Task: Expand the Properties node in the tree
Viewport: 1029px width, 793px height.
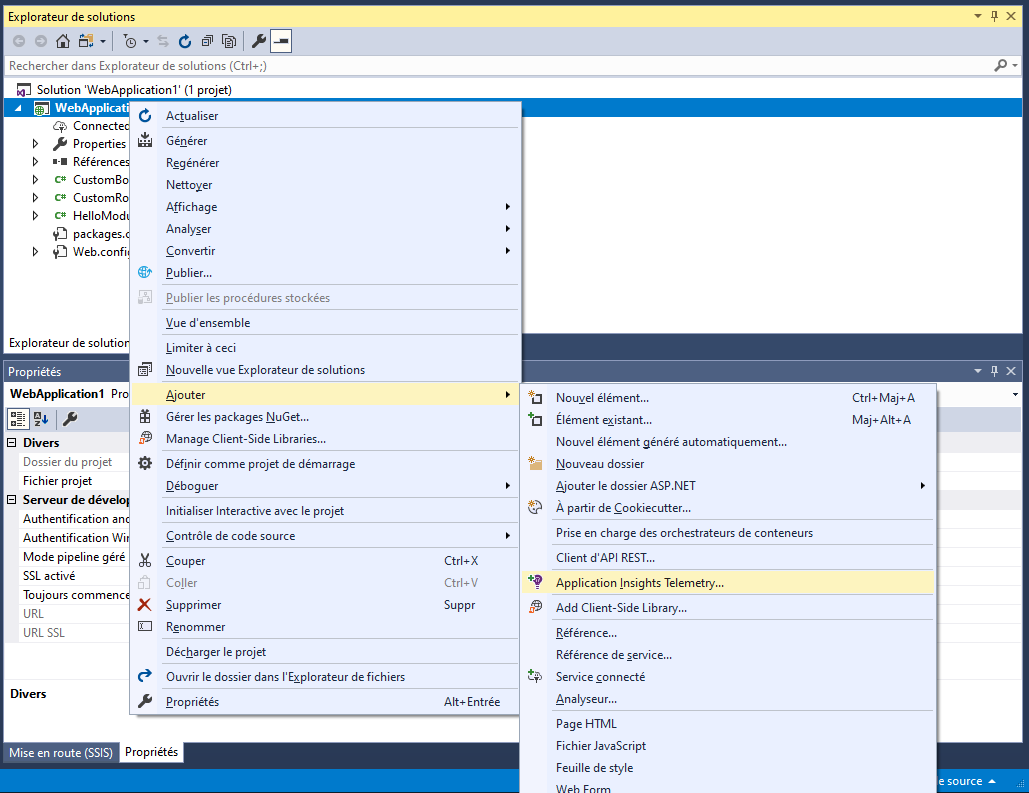Action: [35, 144]
